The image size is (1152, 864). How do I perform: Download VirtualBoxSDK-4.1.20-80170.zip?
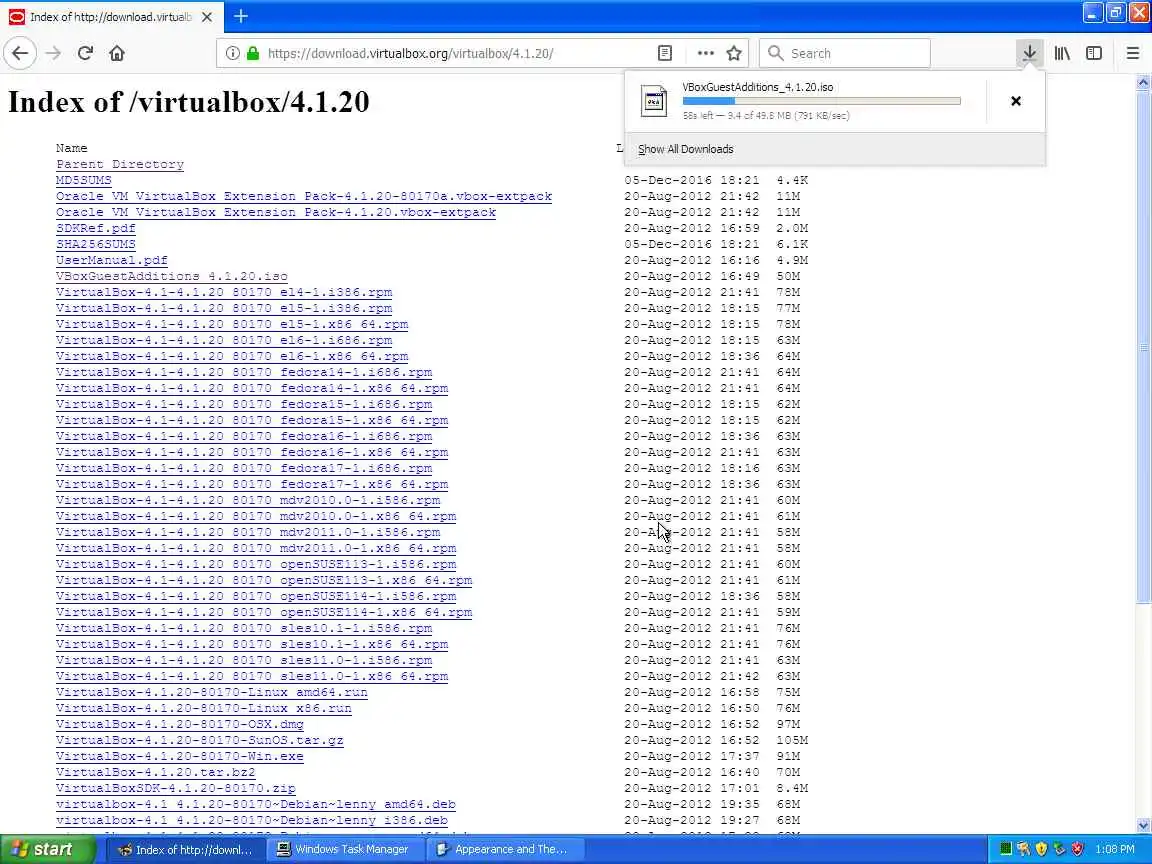[x=176, y=788]
